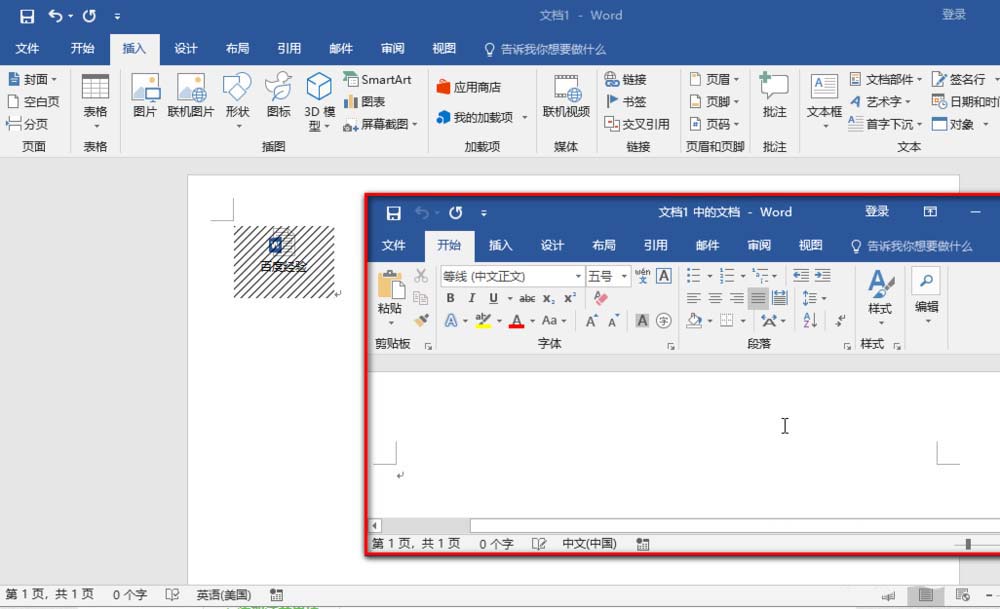Click the SmartArt icon in outer ribbon
Image resolution: width=1000 pixels, height=609 pixels.
pos(351,79)
